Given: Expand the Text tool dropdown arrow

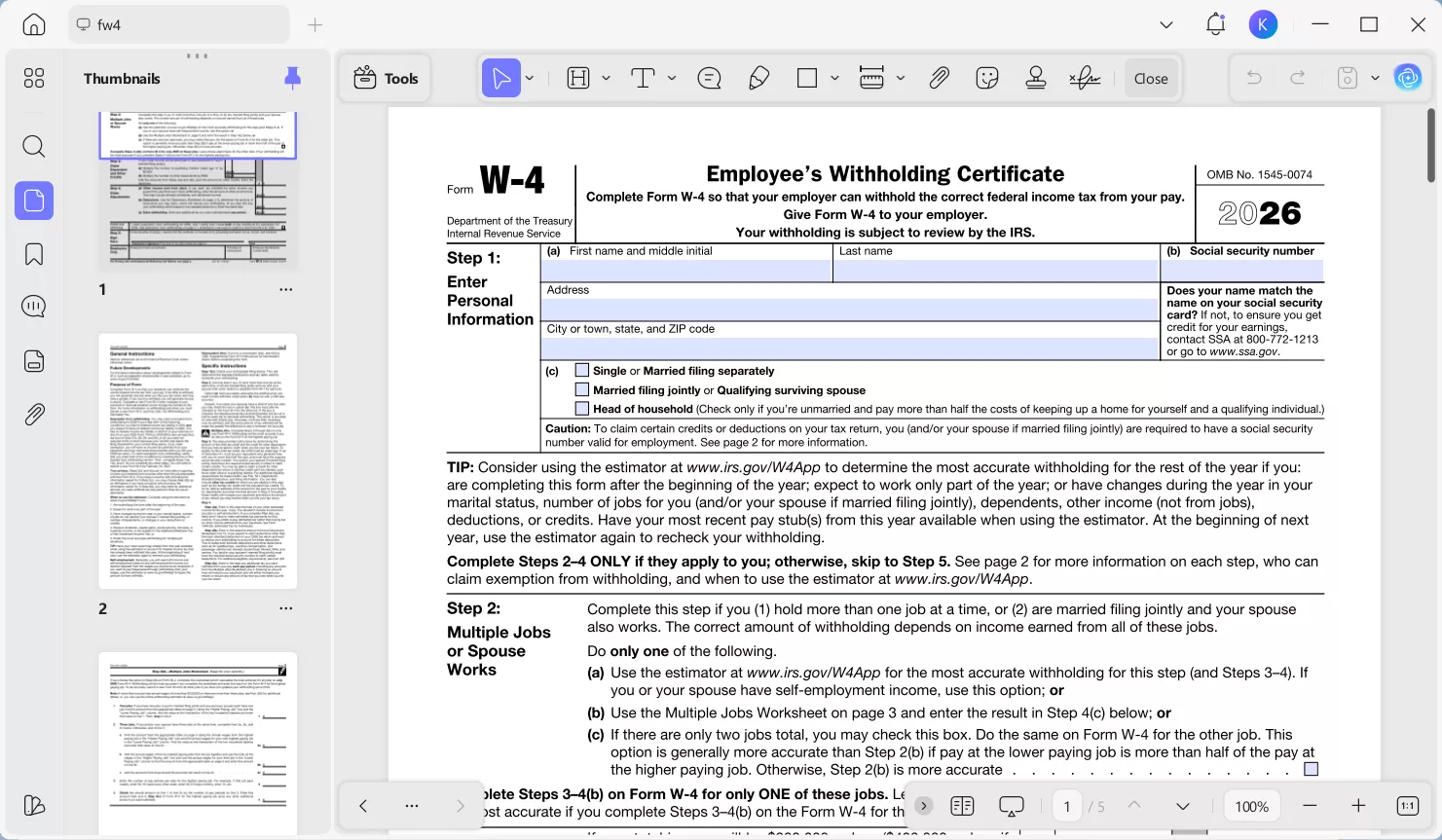Looking at the screenshot, I should pyautogui.click(x=671, y=78).
